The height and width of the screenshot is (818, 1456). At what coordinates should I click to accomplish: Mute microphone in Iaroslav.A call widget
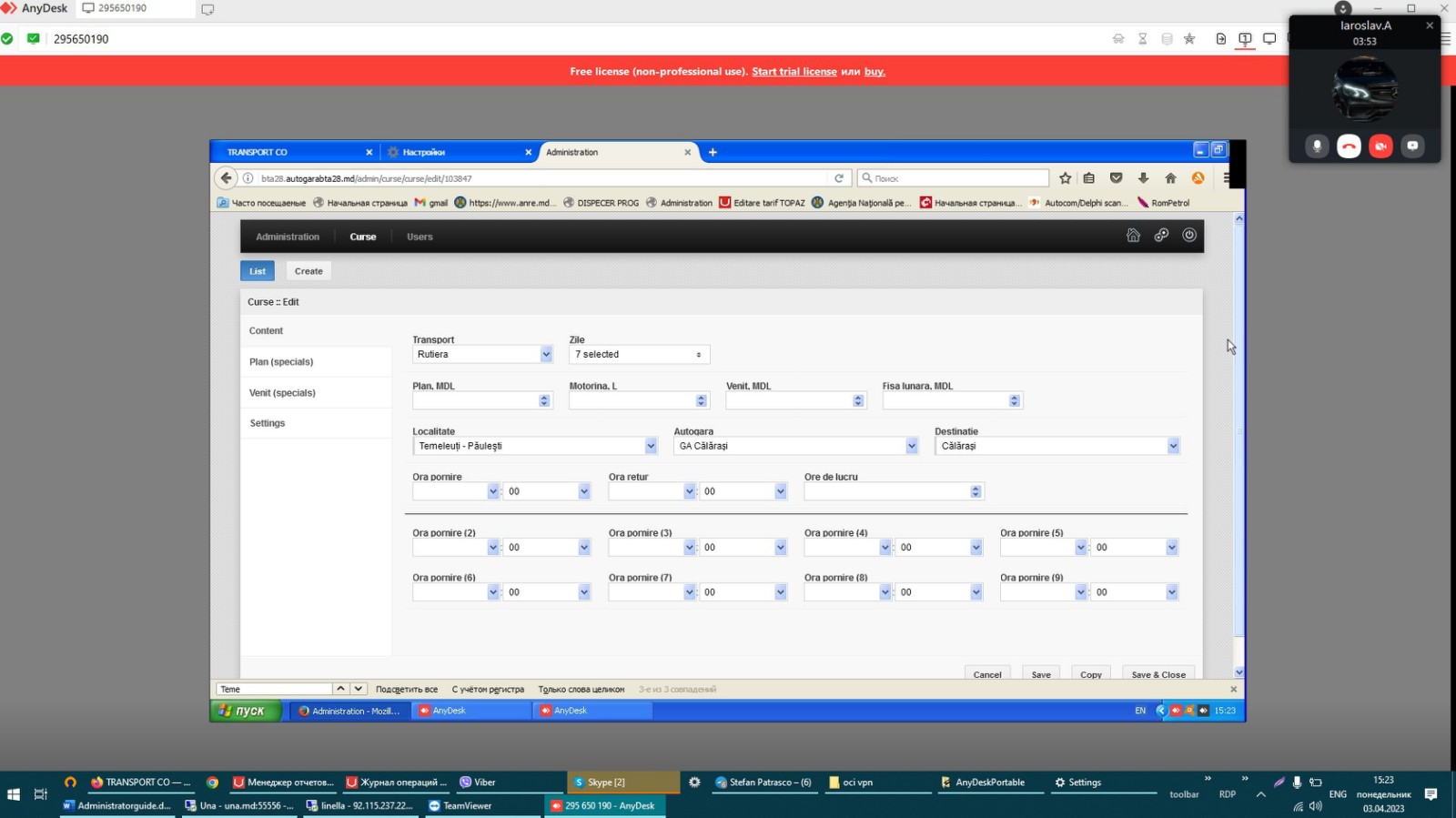(1317, 146)
